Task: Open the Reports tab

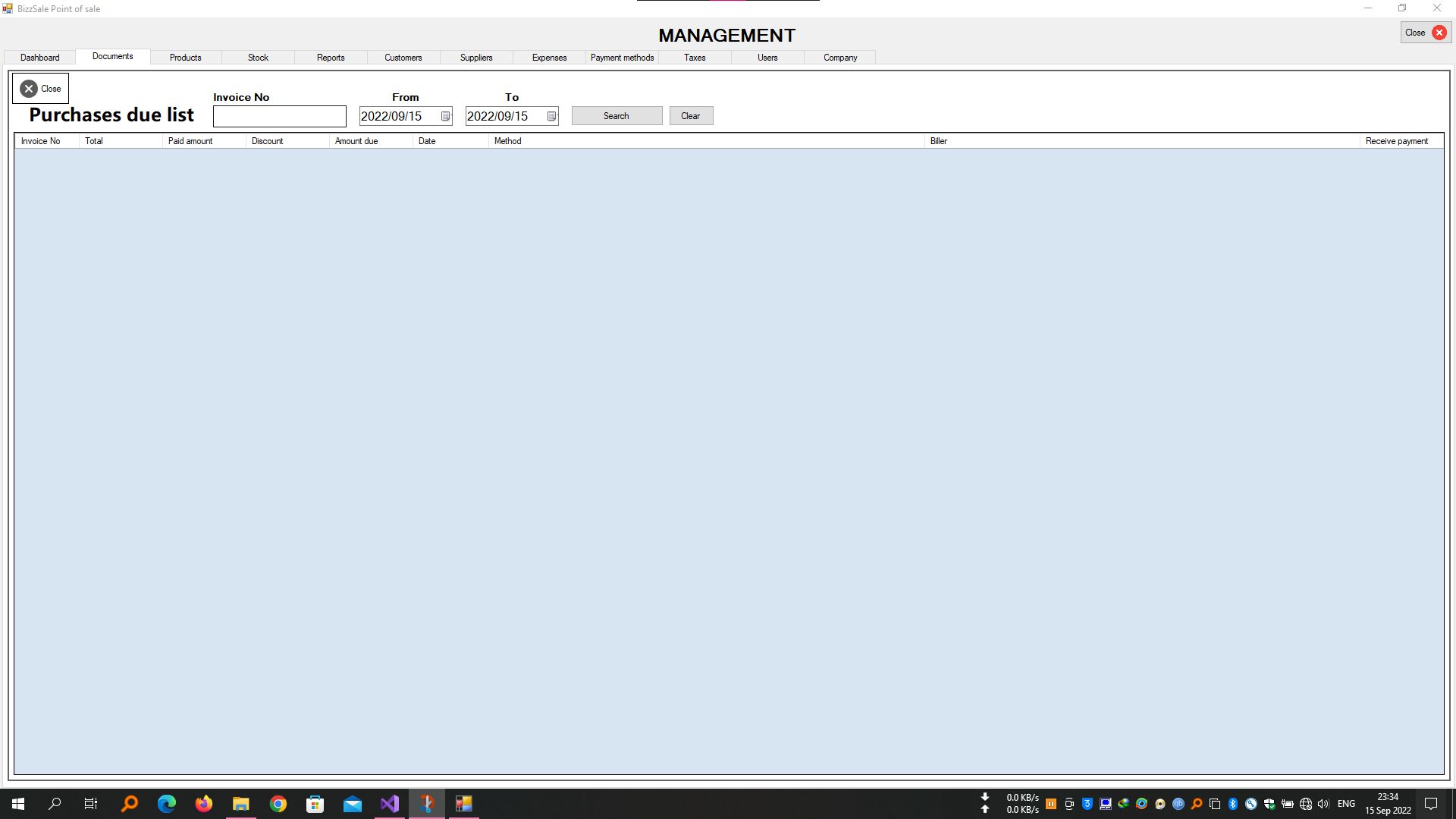Action: click(x=331, y=58)
